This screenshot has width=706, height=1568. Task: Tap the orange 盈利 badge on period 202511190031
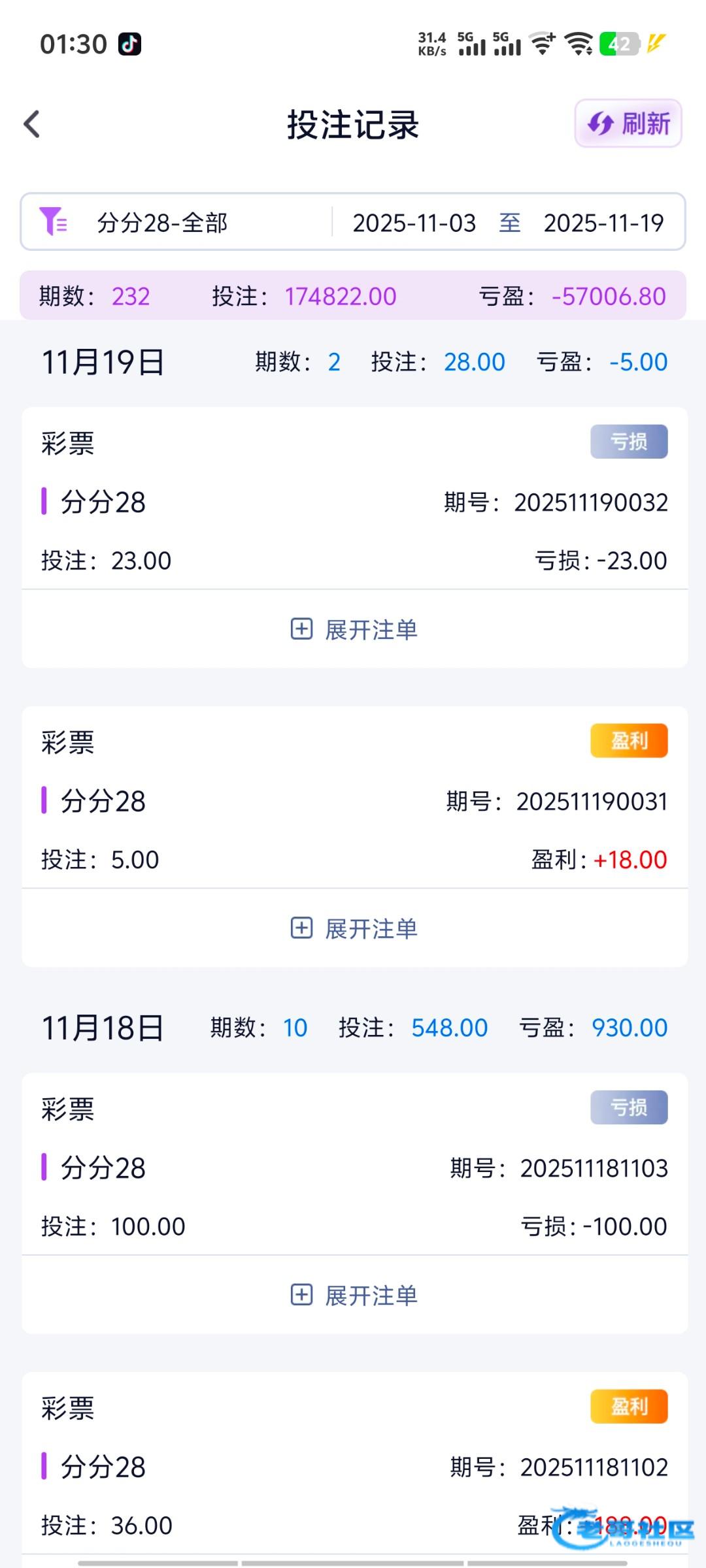(629, 740)
